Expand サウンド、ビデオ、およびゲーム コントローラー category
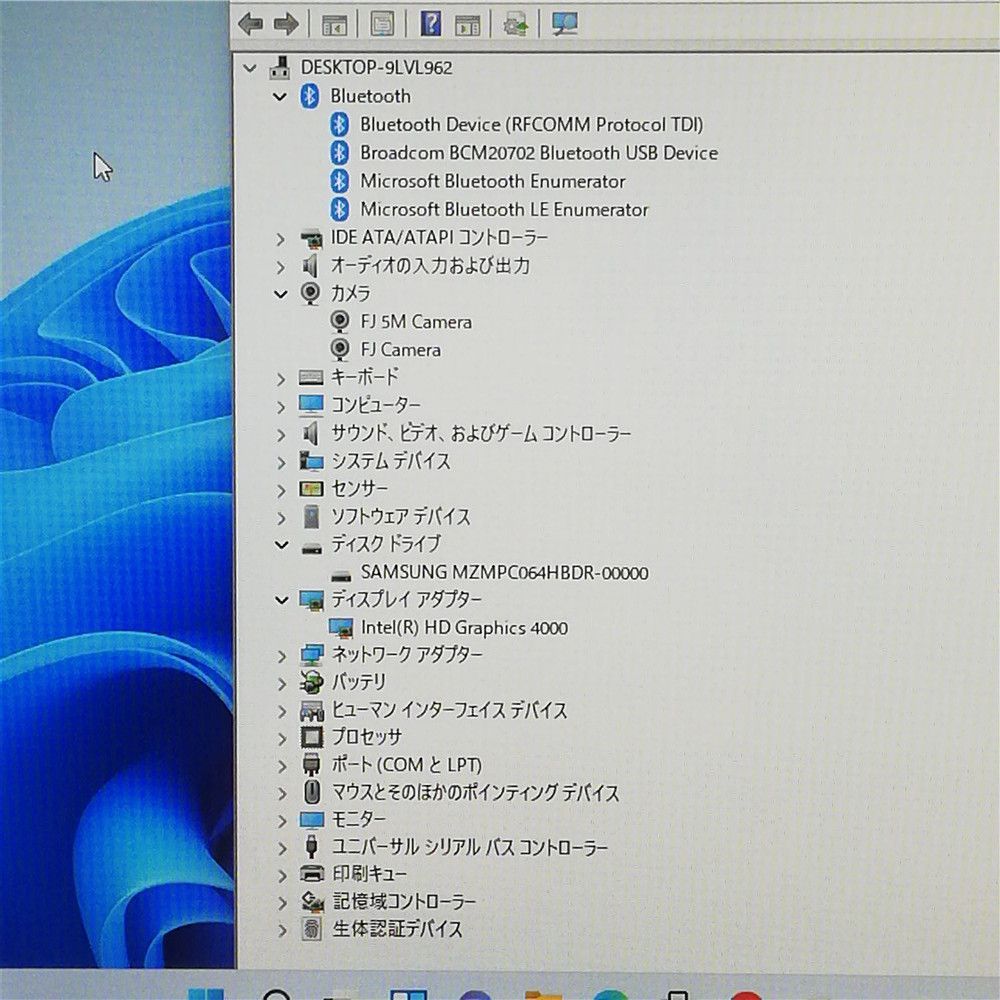1000x1000 pixels. tap(281, 435)
